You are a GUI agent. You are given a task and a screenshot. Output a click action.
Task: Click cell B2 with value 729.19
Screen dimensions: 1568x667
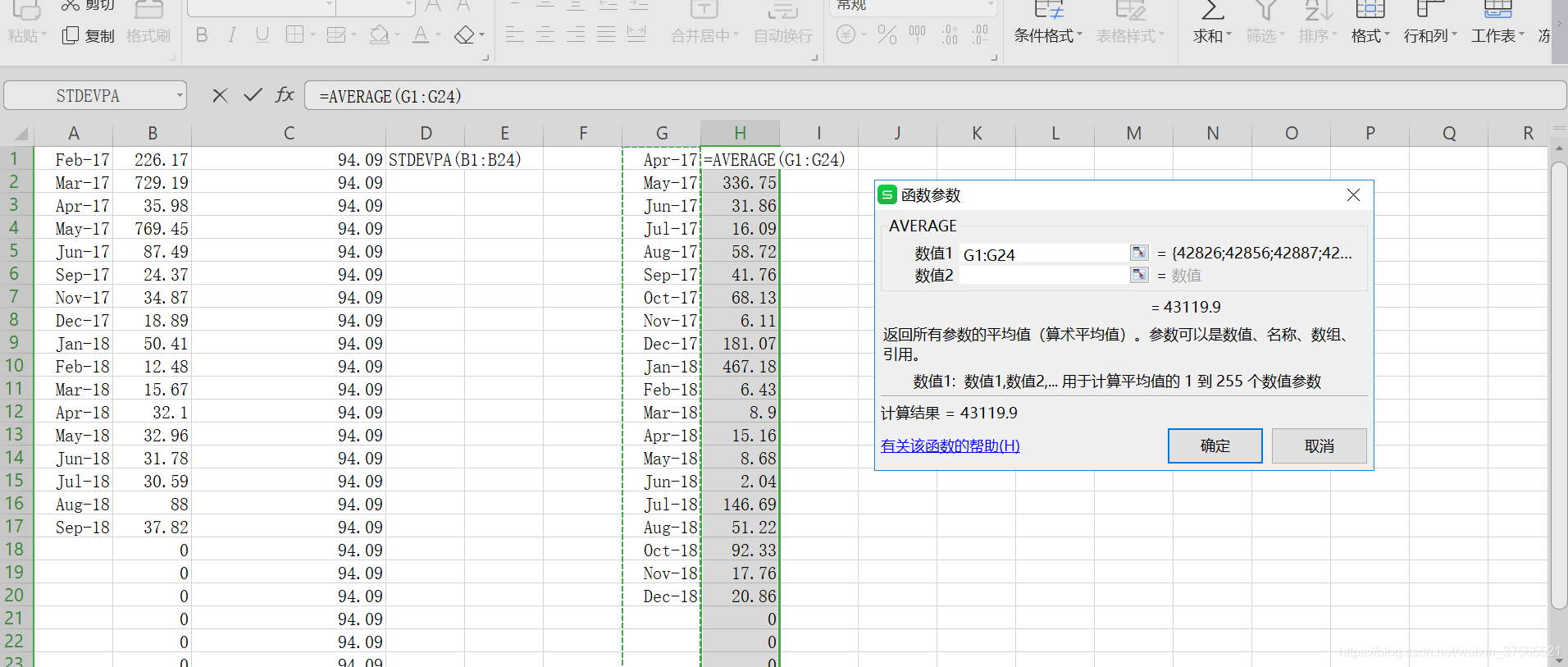[152, 183]
